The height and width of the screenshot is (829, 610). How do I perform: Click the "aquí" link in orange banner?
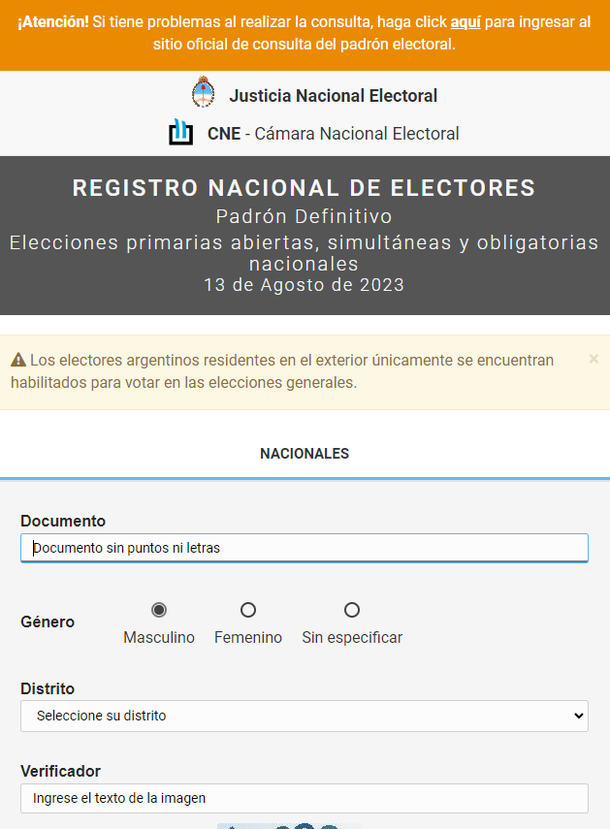pos(466,22)
